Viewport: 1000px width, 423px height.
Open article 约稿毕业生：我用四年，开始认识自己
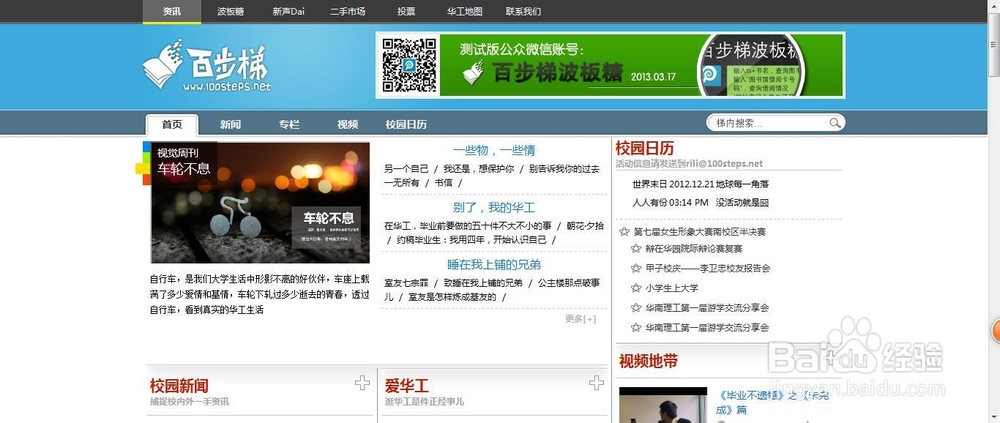tap(471, 240)
